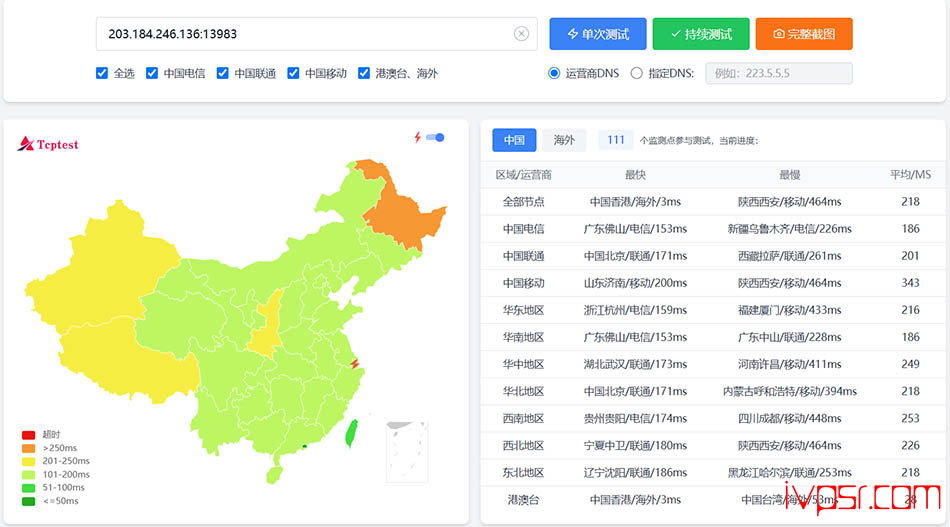Select the 中国联通 table row label
The image size is (950, 527).
523,256
